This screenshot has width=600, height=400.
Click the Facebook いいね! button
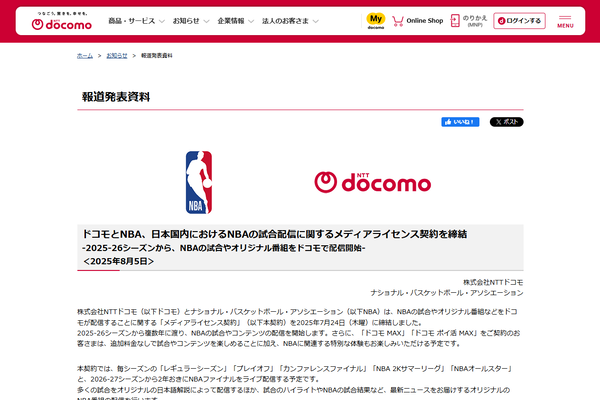[x=460, y=122]
